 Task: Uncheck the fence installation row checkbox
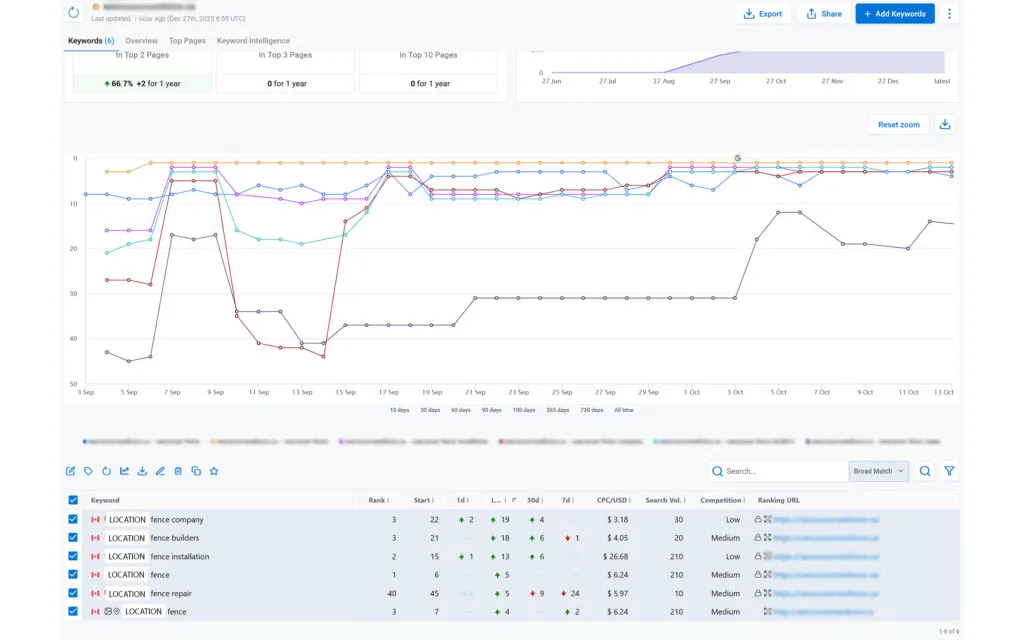click(73, 556)
